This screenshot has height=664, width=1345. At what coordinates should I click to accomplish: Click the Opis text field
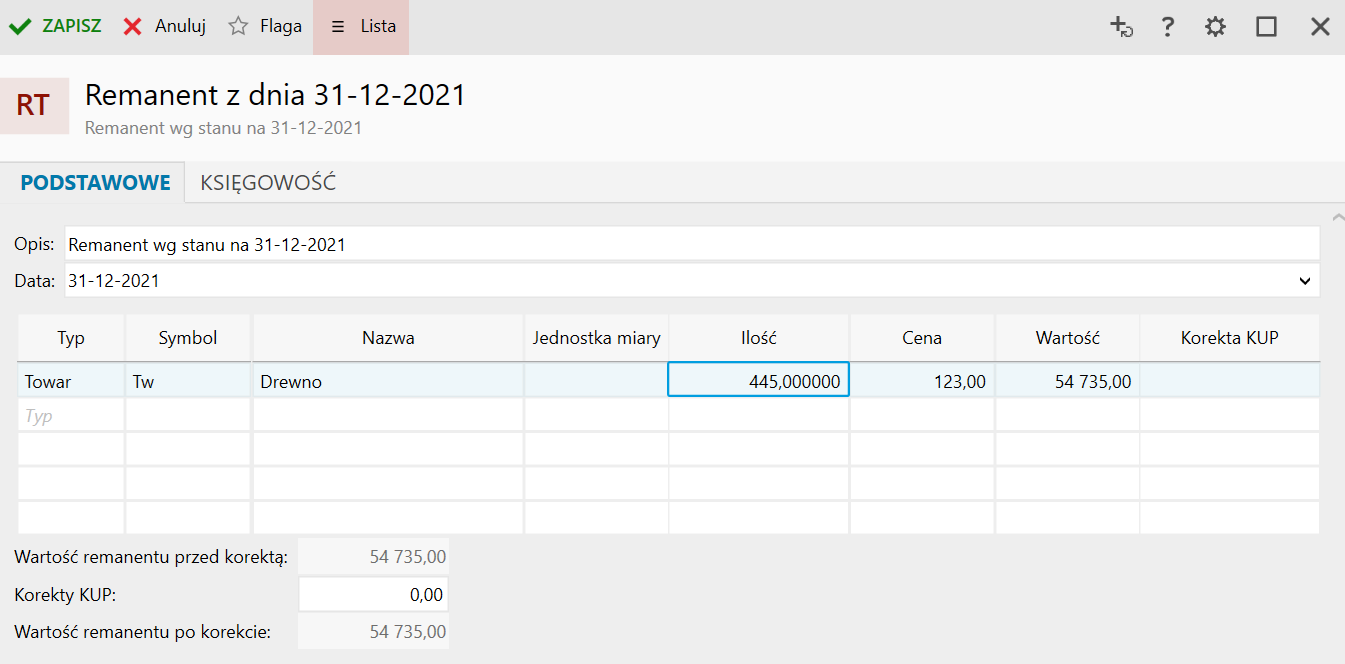tap(690, 244)
